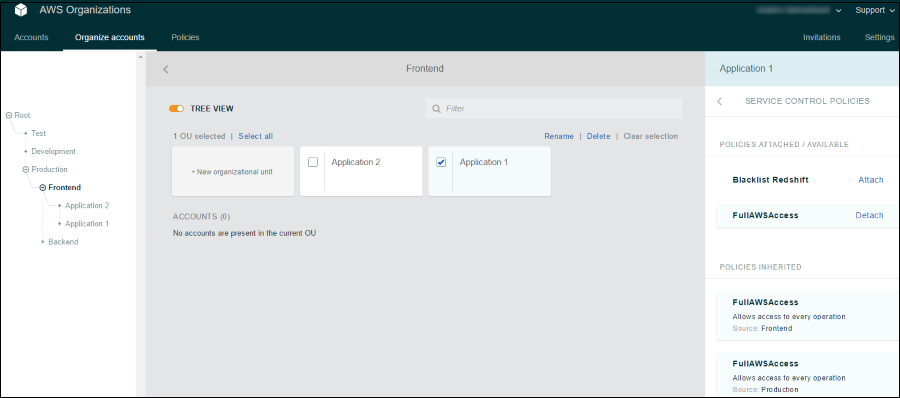The width and height of the screenshot is (900, 398).
Task: Click back arrow beside Service Control Policies
Action: 720,101
